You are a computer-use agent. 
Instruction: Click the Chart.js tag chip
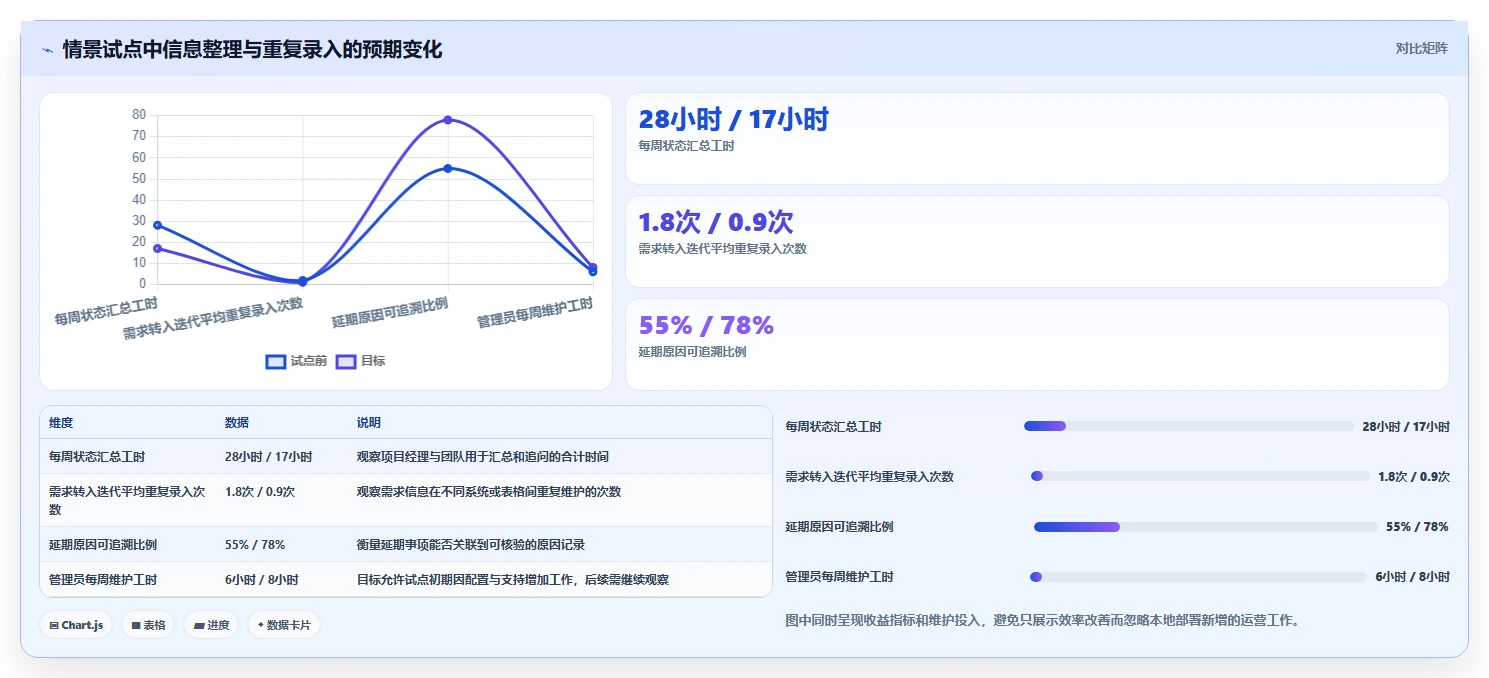point(76,625)
